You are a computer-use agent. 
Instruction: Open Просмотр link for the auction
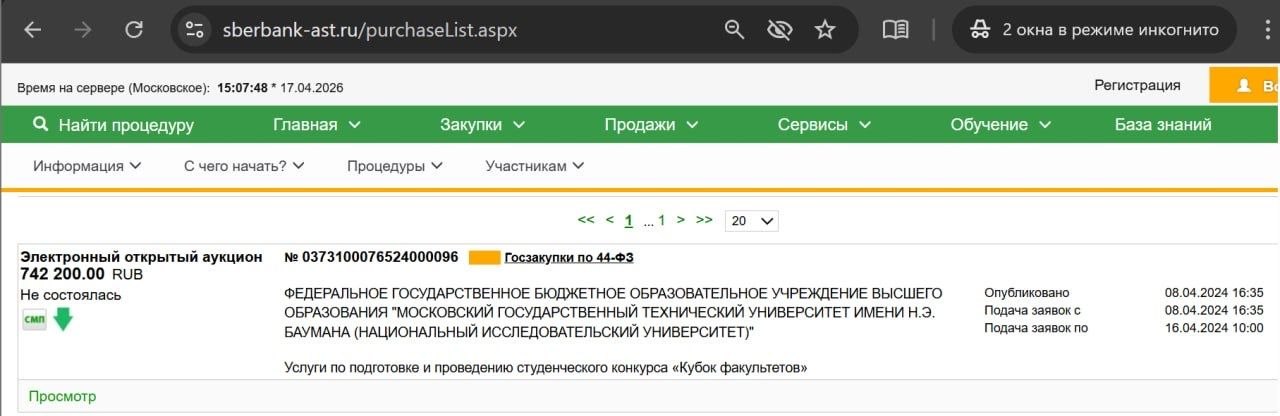[x=63, y=396]
